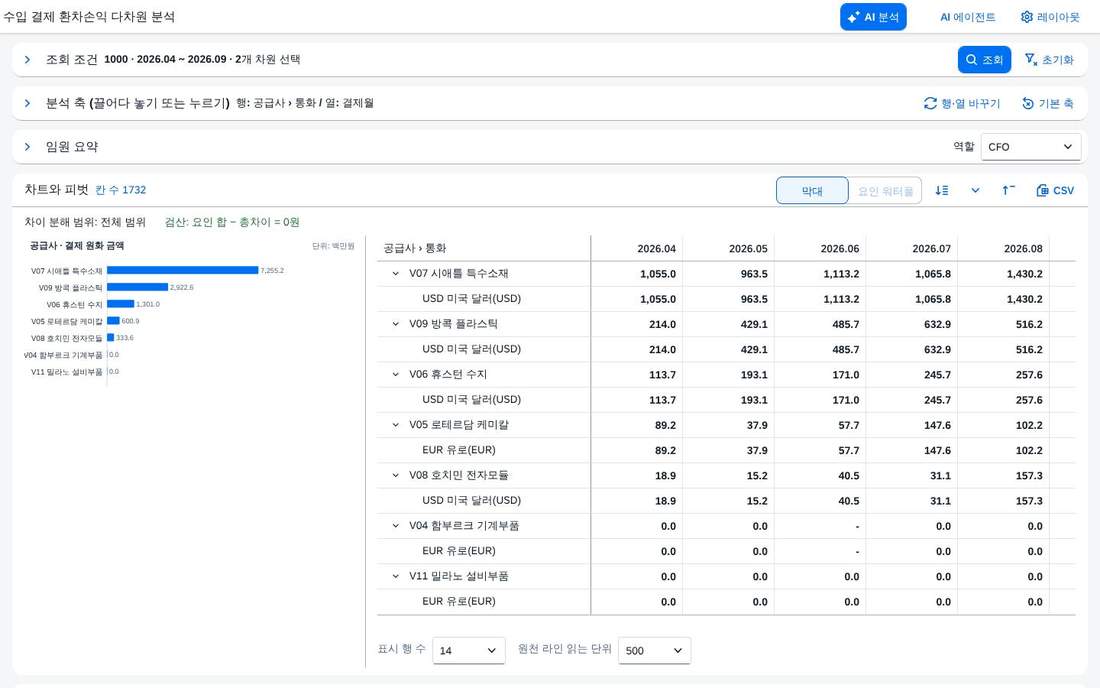Open the 표시 행 수 dropdown
The width and height of the screenshot is (1100, 688).
pyautogui.click(x=469, y=650)
